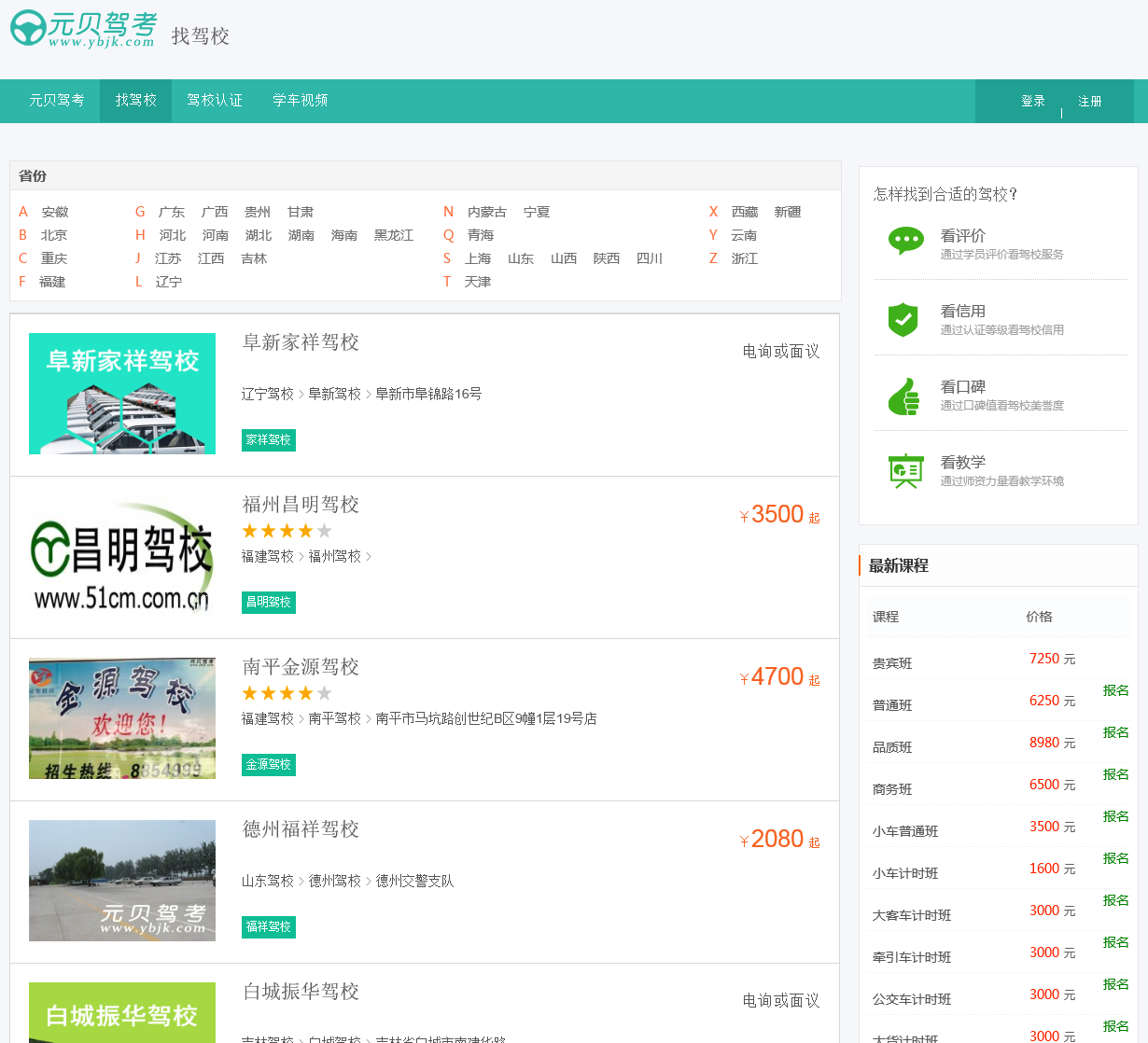Click 报名 next to 商务班
The width and height of the screenshot is (1148, 1043).
pos(1116,774)
